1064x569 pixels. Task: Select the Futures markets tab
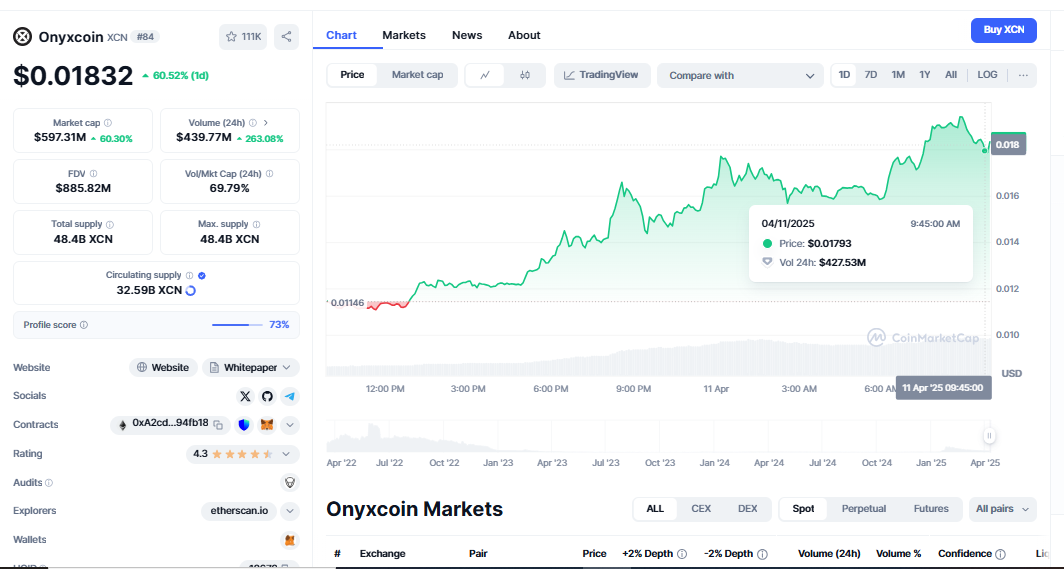click(931, 509)
